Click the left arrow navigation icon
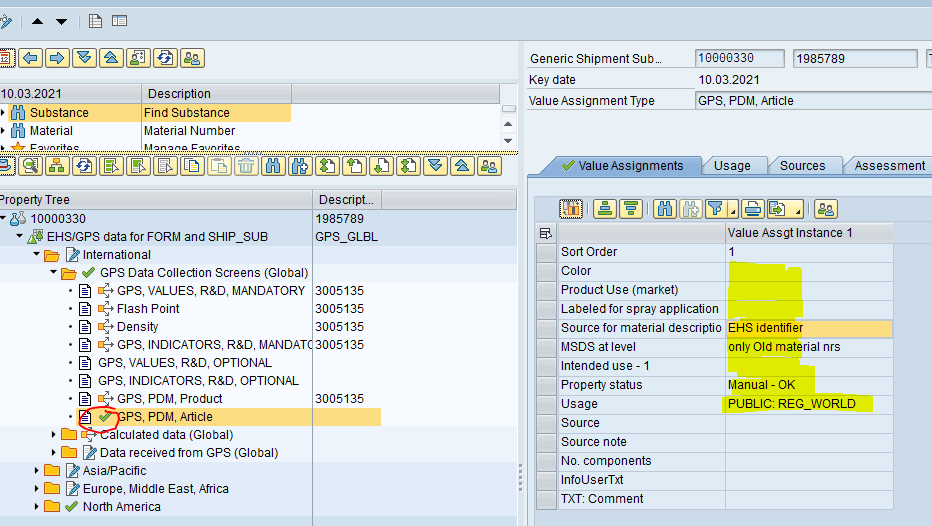 [31, 58]
